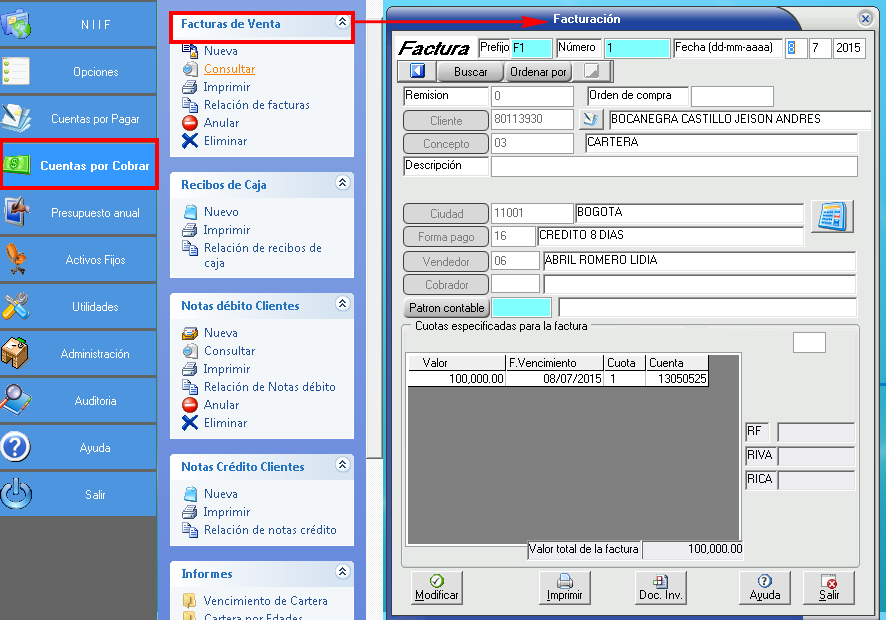
Task: Collapse the Recibos de Caja section
Action: [x=342, y=183]
